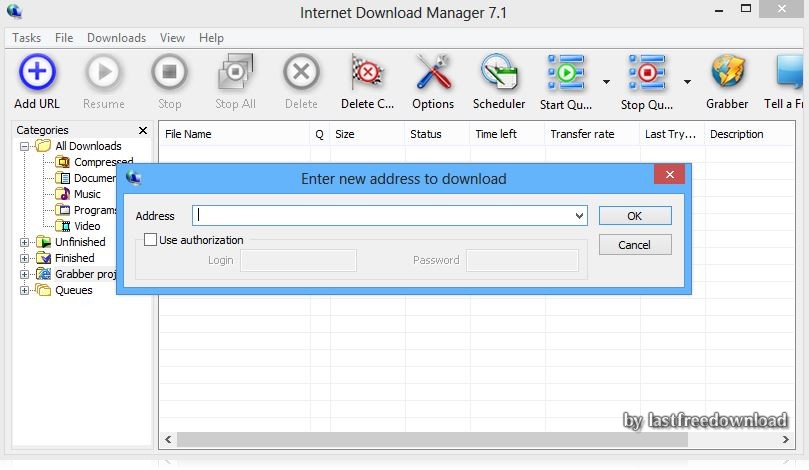Expand the Grabber projects node
The height and width of the screenshot is (470, 809).
[24, 274]
